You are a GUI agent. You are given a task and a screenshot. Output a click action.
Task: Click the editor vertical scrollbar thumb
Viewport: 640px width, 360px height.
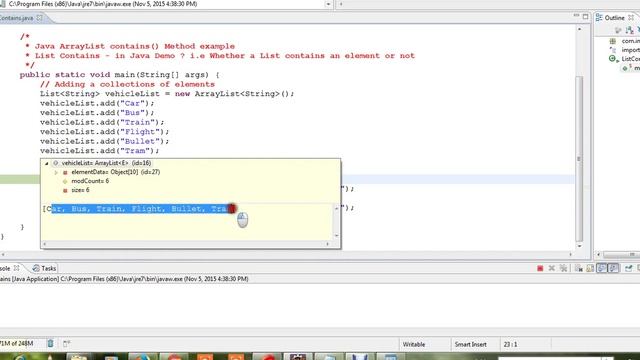(x=579, y=158)
